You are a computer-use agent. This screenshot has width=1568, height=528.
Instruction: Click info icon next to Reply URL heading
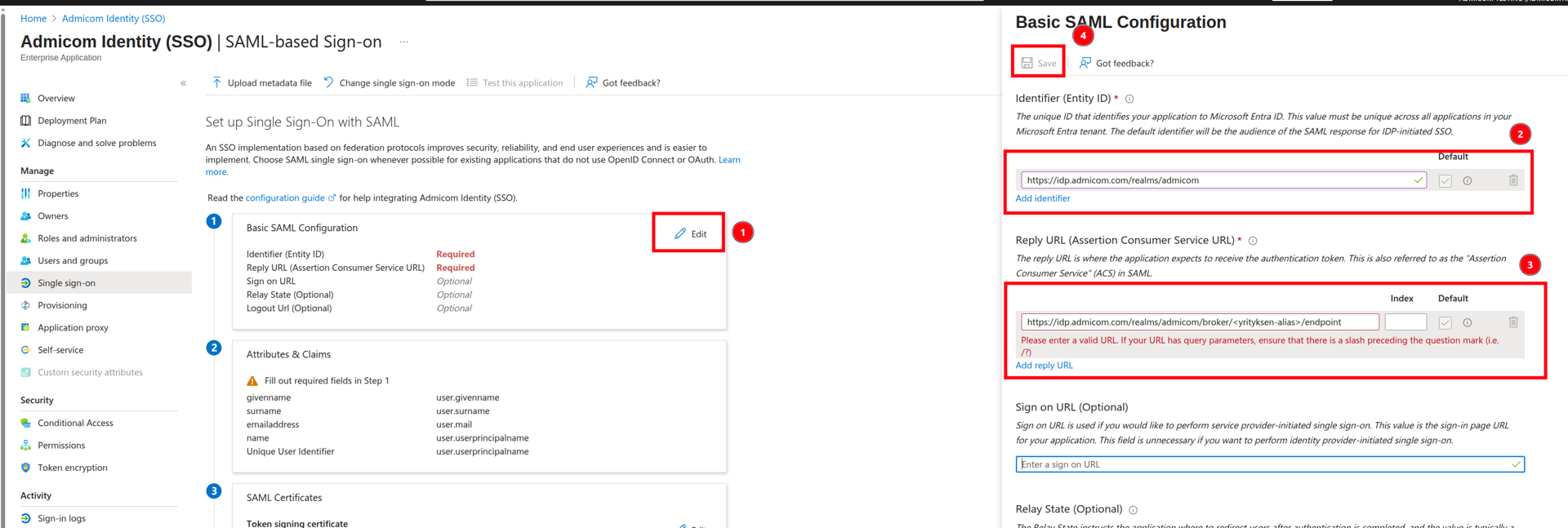1253,241
